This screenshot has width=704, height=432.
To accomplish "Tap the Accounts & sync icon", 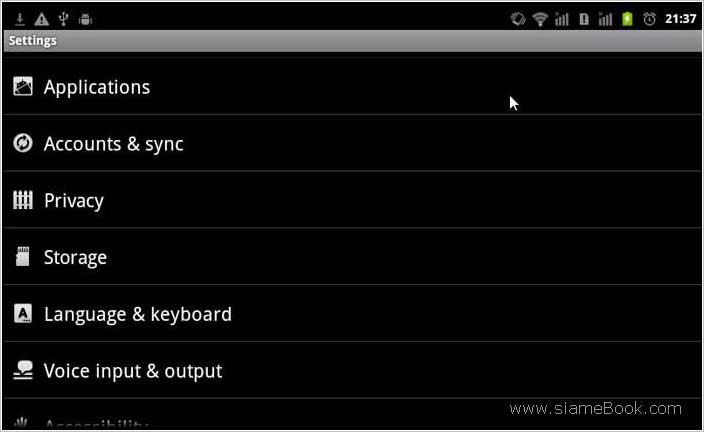I will point(22,143).
